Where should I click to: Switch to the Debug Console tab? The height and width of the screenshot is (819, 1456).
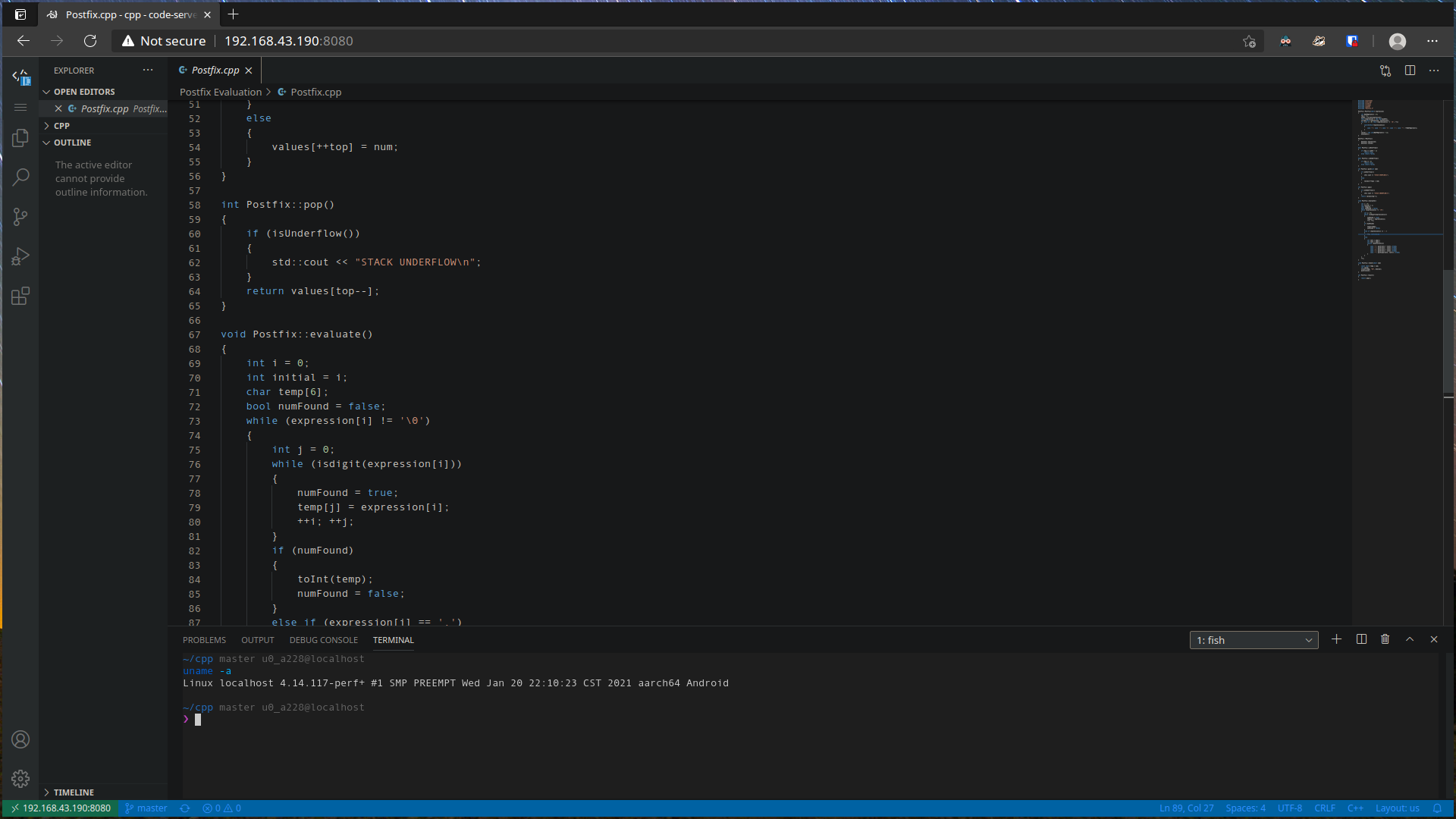[324, 640]
